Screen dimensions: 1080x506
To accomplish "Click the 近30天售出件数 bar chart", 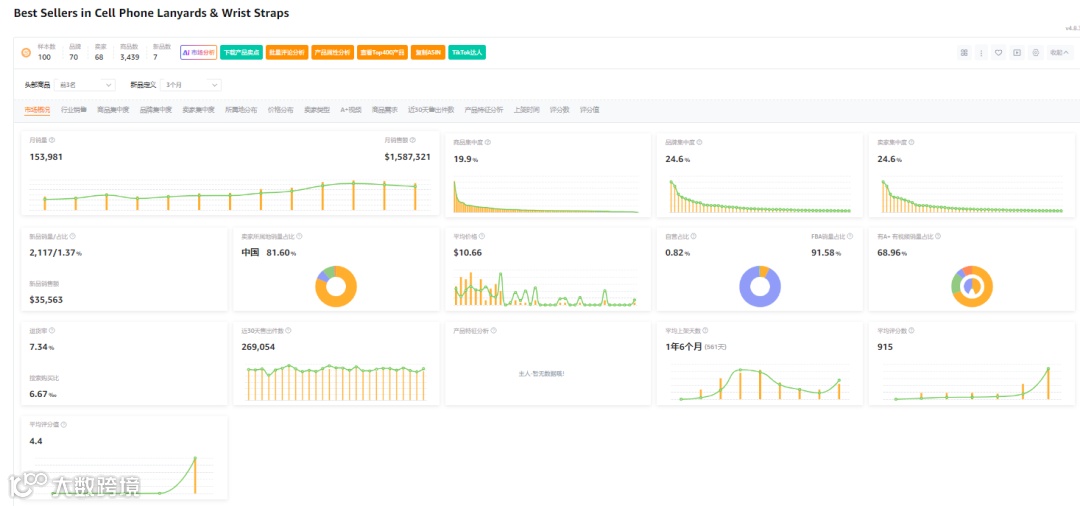I will pos(335,382).
